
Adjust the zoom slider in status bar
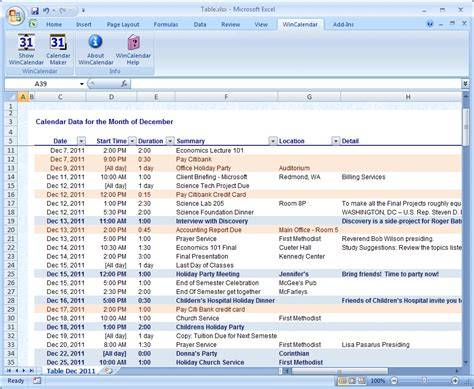[424, 380]
